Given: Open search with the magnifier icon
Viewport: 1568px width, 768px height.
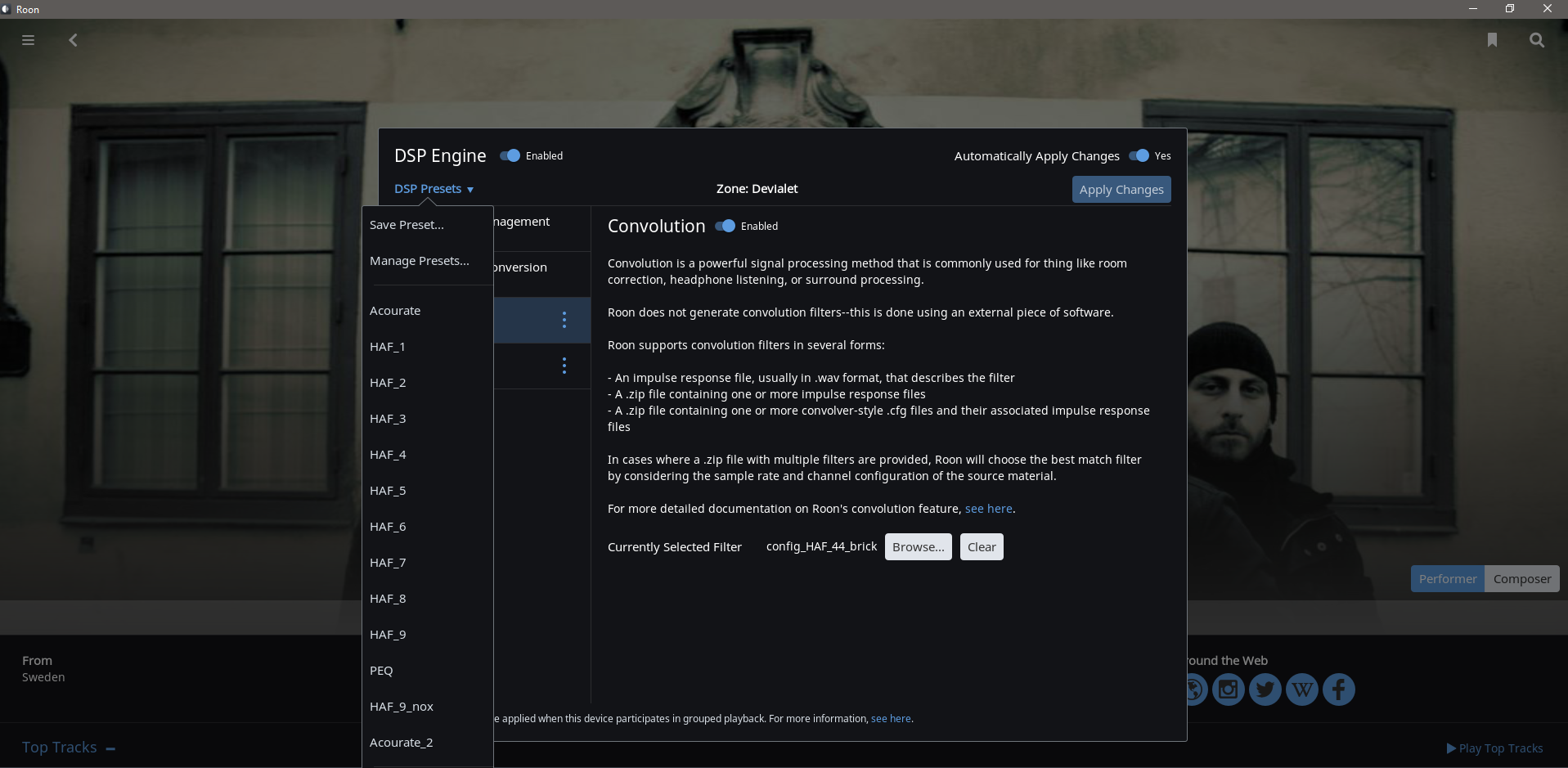Looking at the screenshot, I should click(x=1537, y=40).
